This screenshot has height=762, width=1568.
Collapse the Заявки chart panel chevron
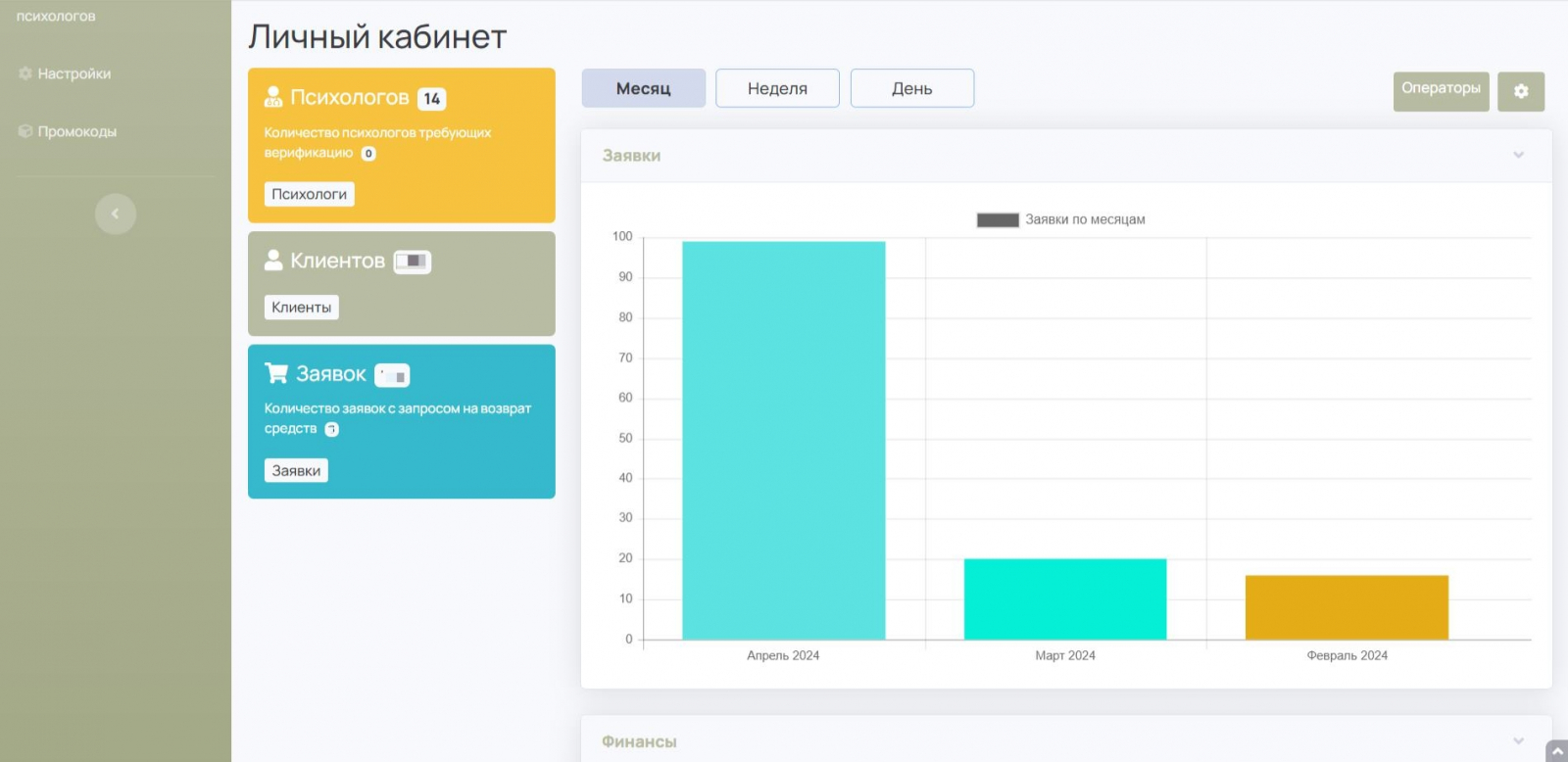[1518, 155]
